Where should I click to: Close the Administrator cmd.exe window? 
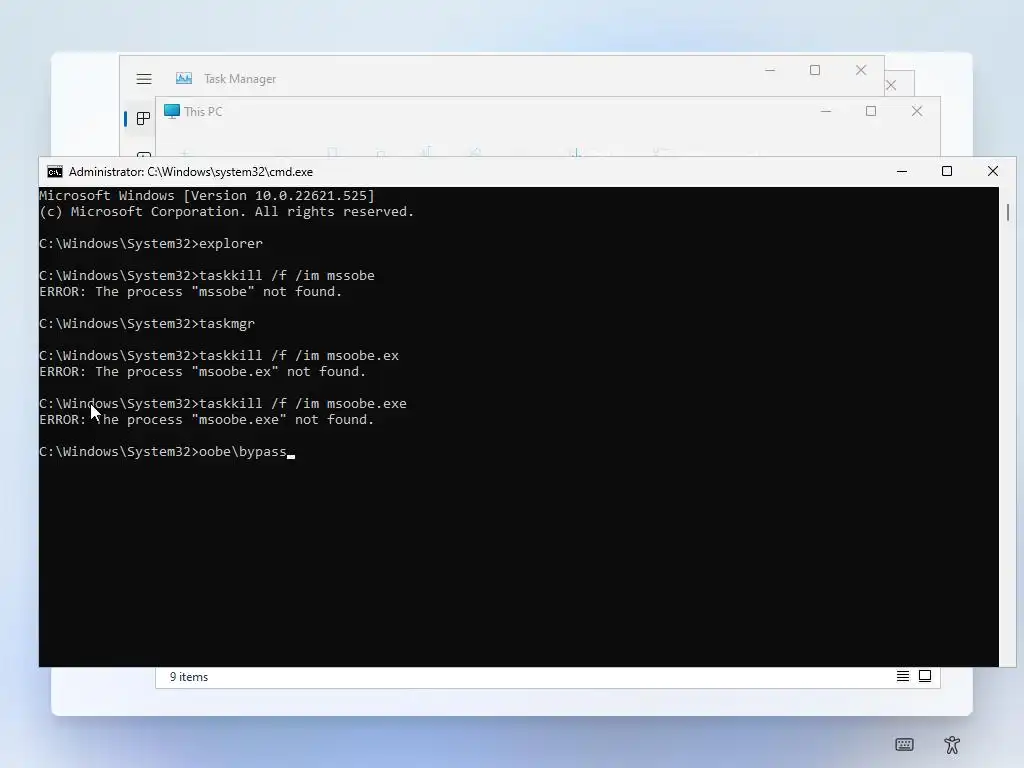pyautogui.click(x=993, y=172)
